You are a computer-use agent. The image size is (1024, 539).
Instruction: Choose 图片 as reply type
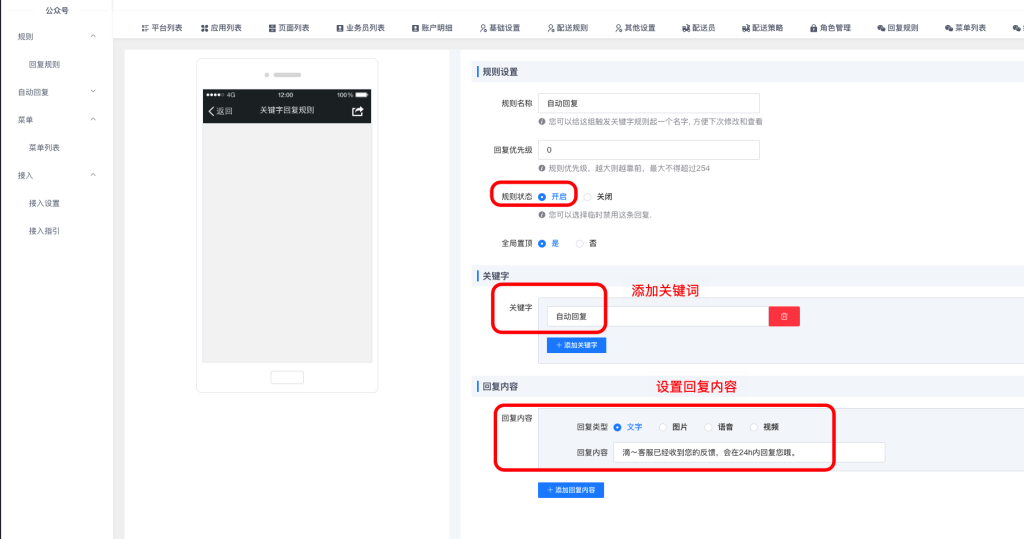click(663, 427)
